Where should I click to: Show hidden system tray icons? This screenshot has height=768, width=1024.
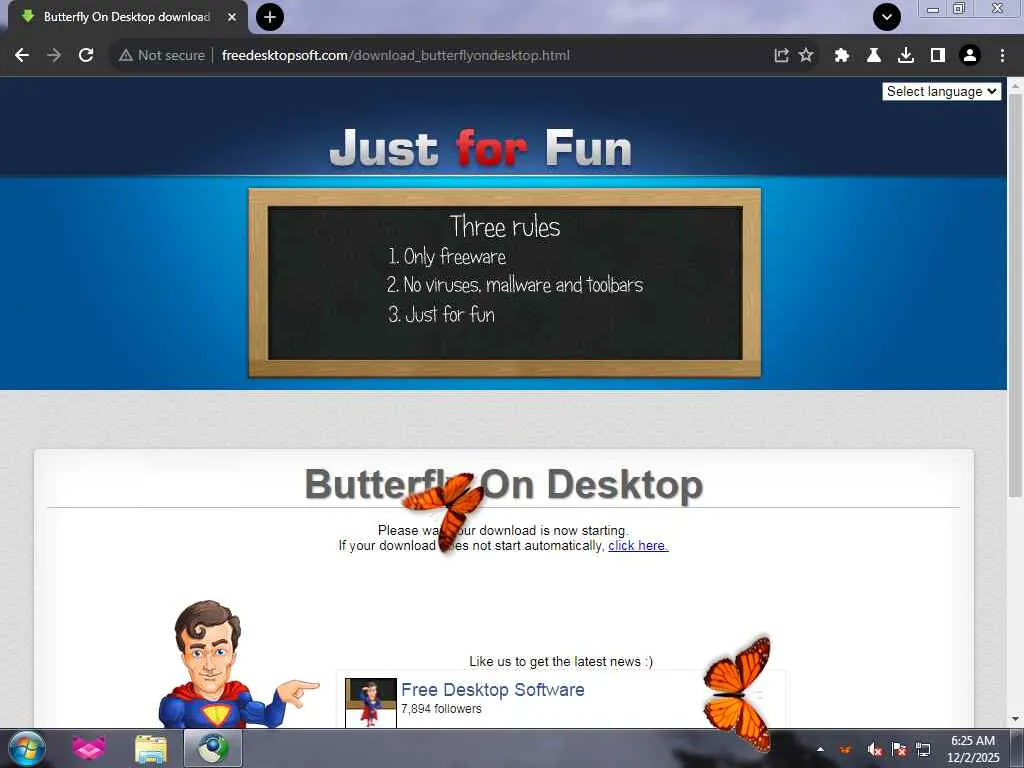[820, 749]
